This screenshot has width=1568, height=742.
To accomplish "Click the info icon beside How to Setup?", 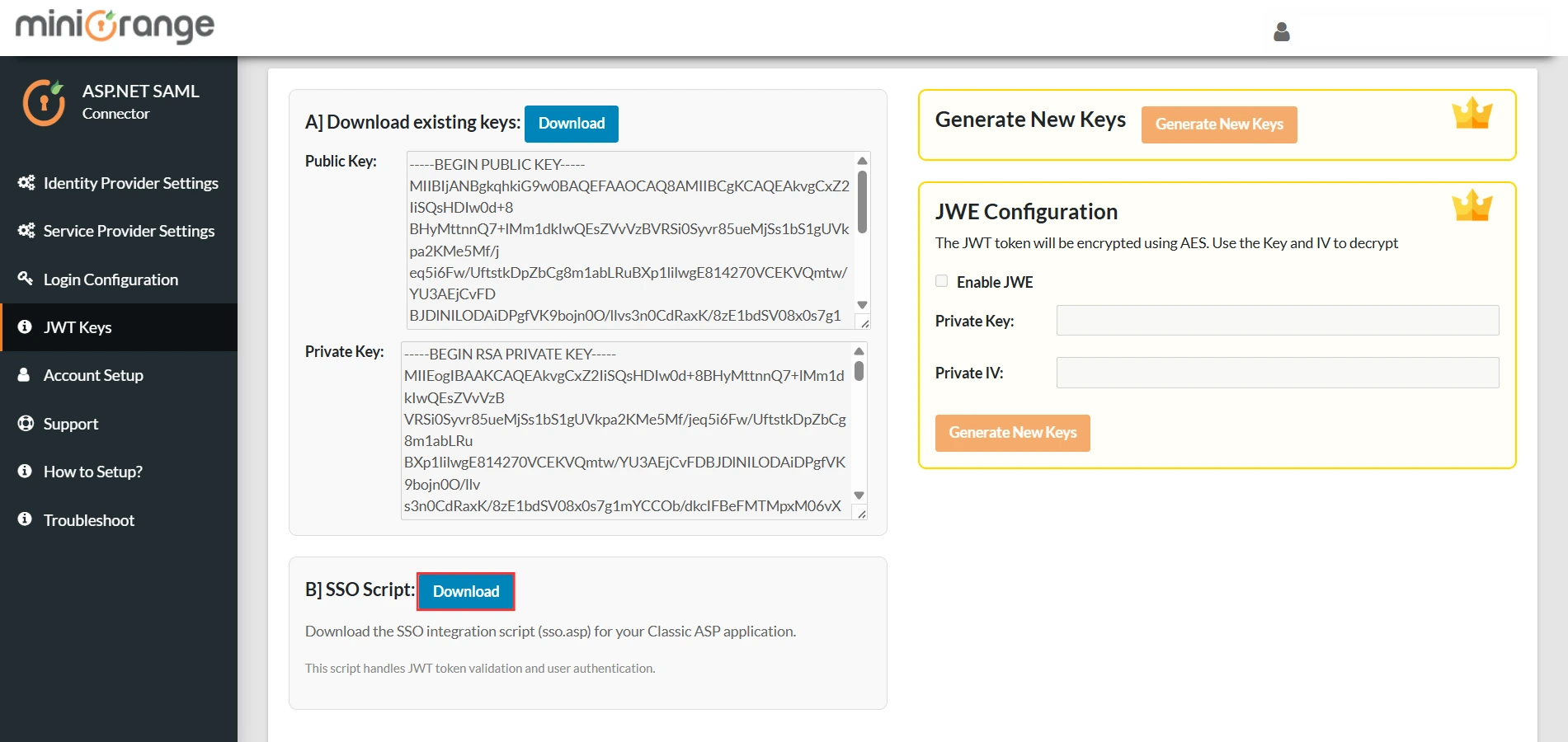I will [x=25, y=471].
